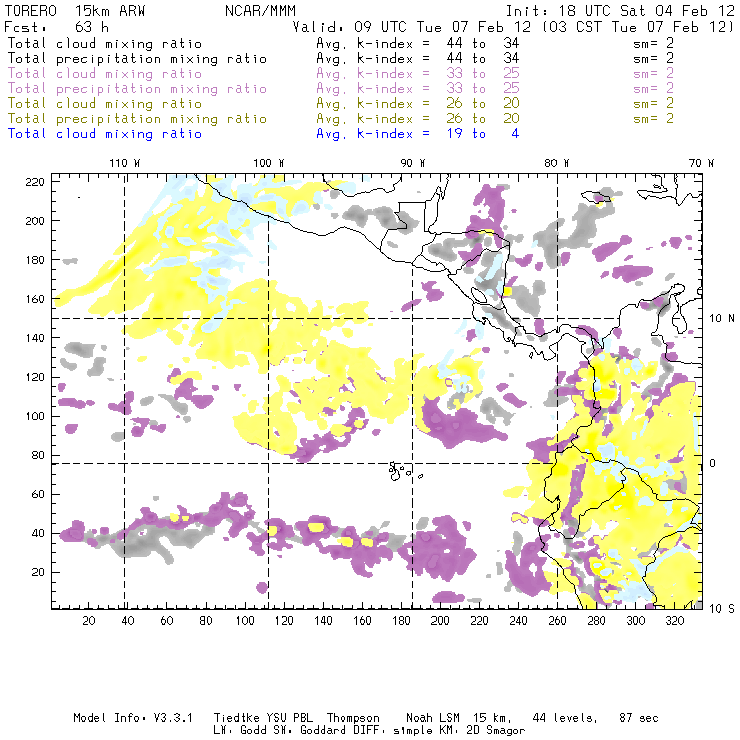Click the "sm= 2" value in the top black legend row
The height and width of the screenshot is (740, 740).
click(653, 43)
